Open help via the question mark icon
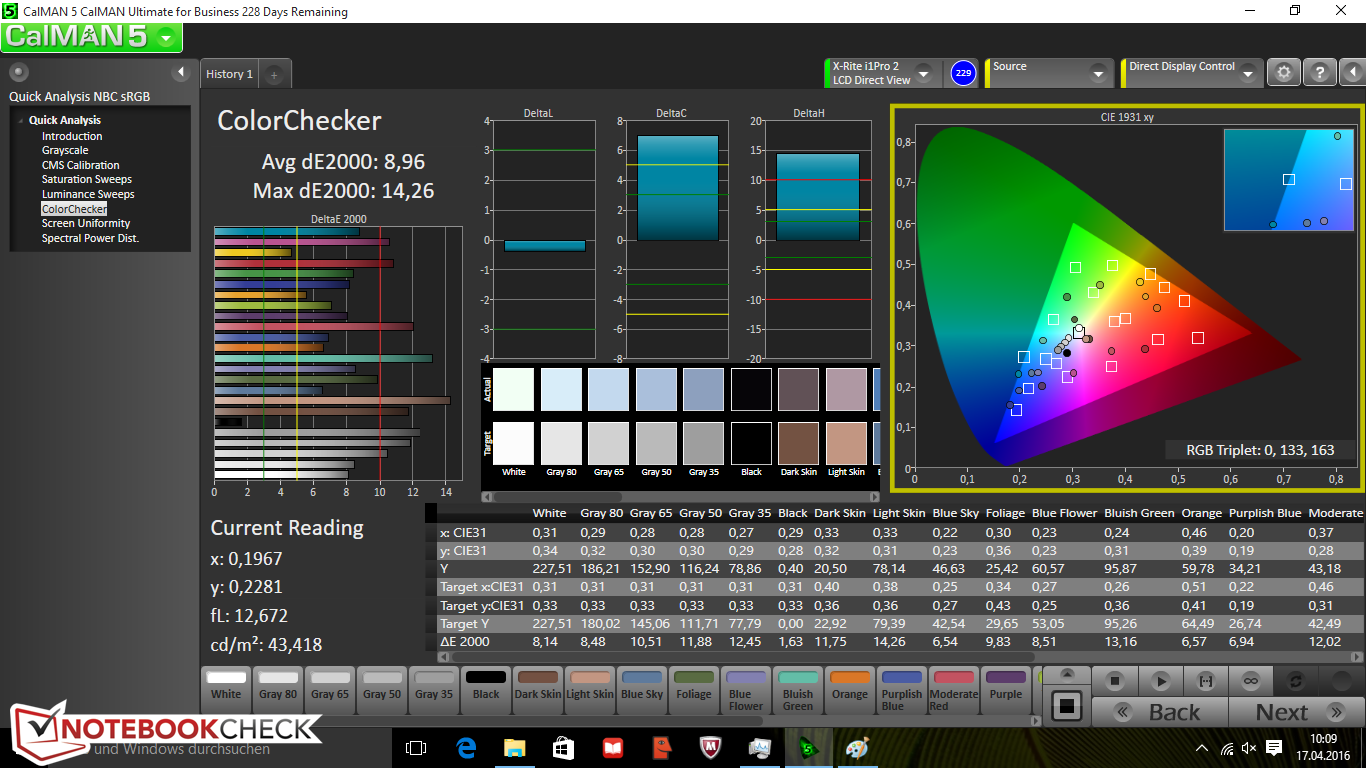This screenshot has width=1366, height=768. tap(1319, 73)
